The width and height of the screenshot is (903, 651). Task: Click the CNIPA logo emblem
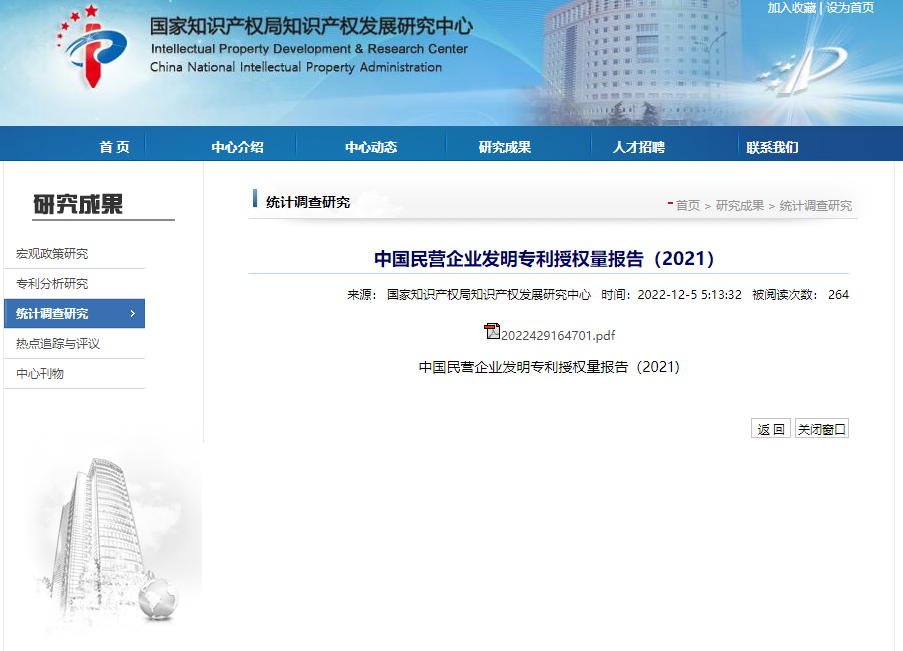(92, 50)
